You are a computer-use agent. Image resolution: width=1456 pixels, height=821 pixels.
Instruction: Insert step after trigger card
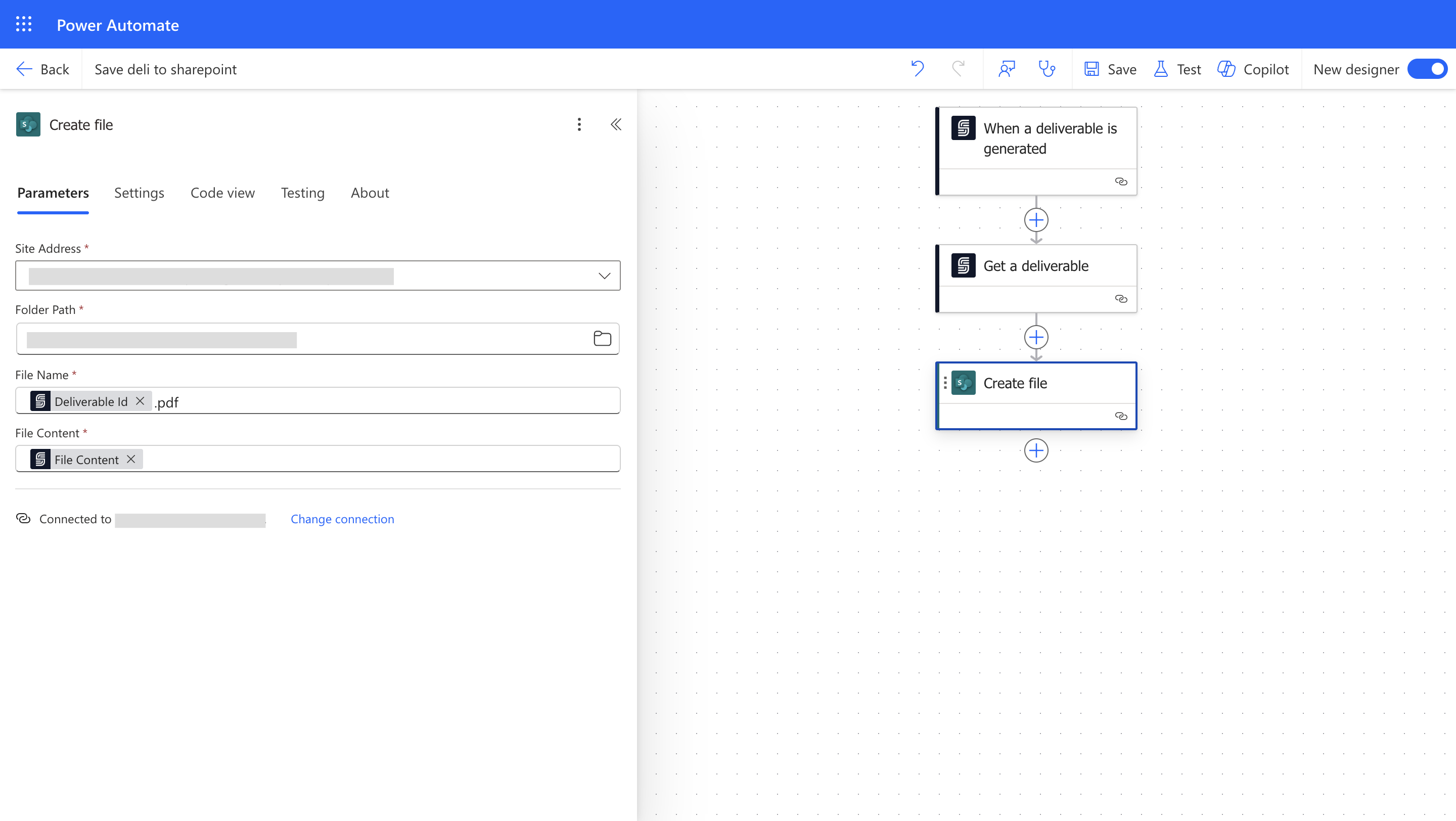tap(1036, 220)
